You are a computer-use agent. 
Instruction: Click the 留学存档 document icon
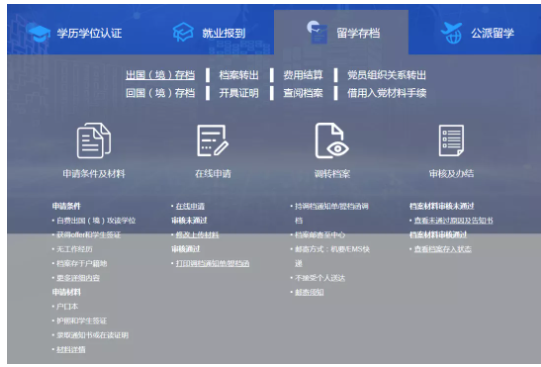[x=317, y=32]
